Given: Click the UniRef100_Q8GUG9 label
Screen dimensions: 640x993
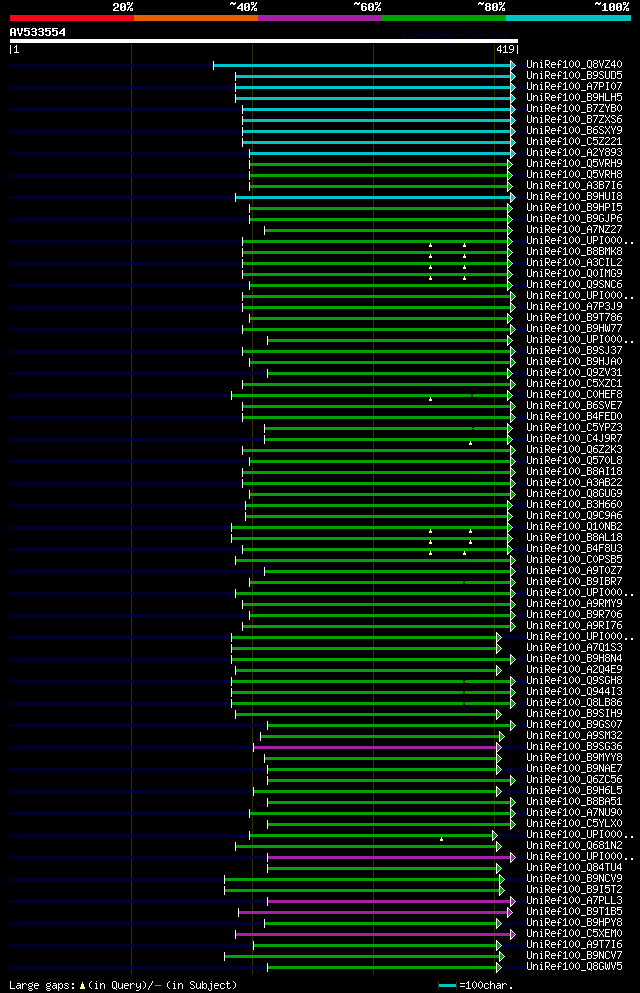Looking at the screenshot, I should click(574, 493).
